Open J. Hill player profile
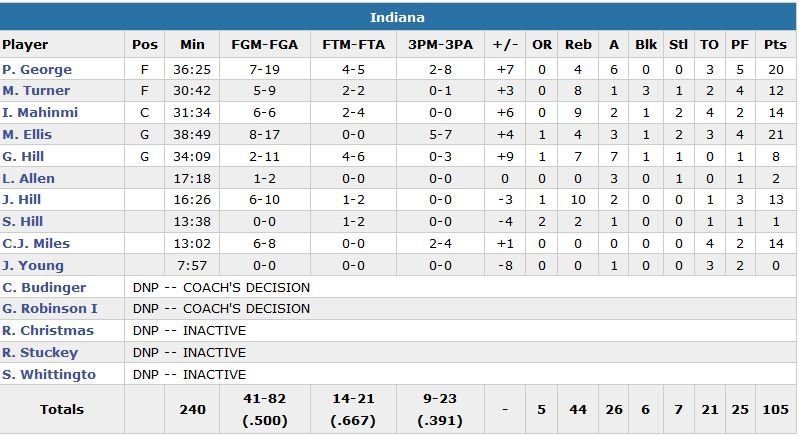Screen dimensions: 799x436 click(21, 200)
